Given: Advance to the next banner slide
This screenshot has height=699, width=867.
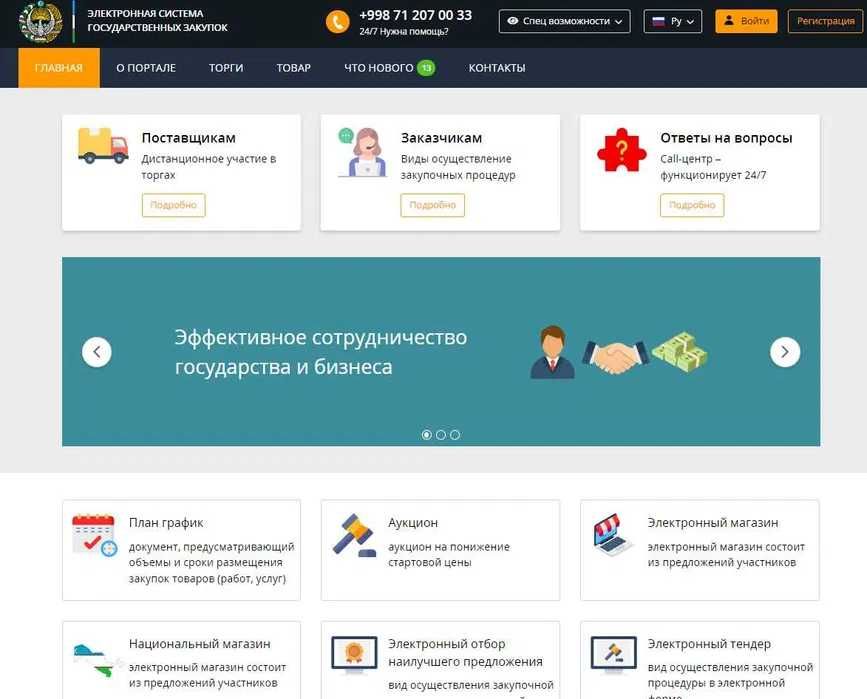Looking at the screenshot, I should [x=785, y=352].
